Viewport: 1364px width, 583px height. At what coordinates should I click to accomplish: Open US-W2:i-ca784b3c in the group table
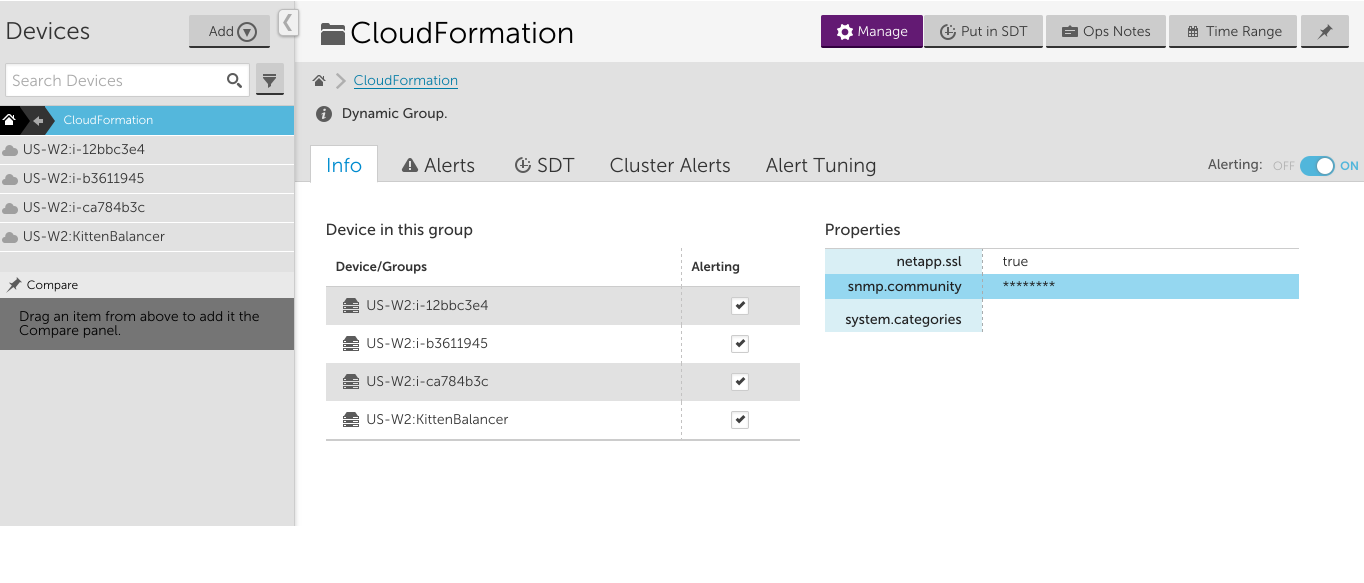click(x=427, y=382)
